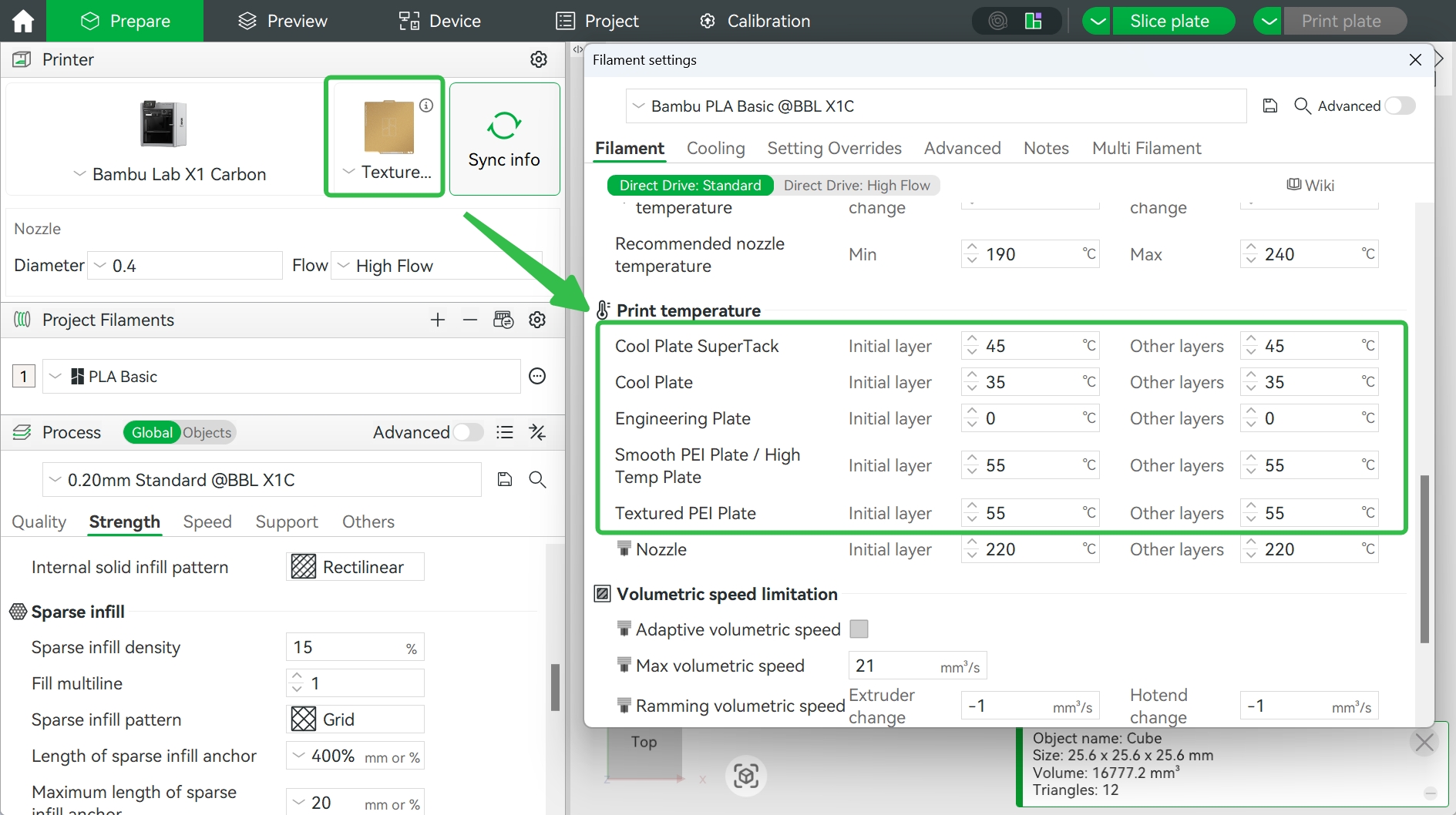Screen dimensions: 1456x815
Task: Search filament settings
Action: (x=1303, y=106)
